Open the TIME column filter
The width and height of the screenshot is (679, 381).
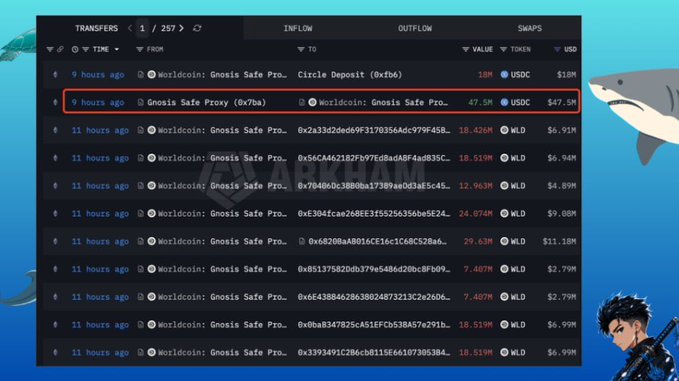86,49
